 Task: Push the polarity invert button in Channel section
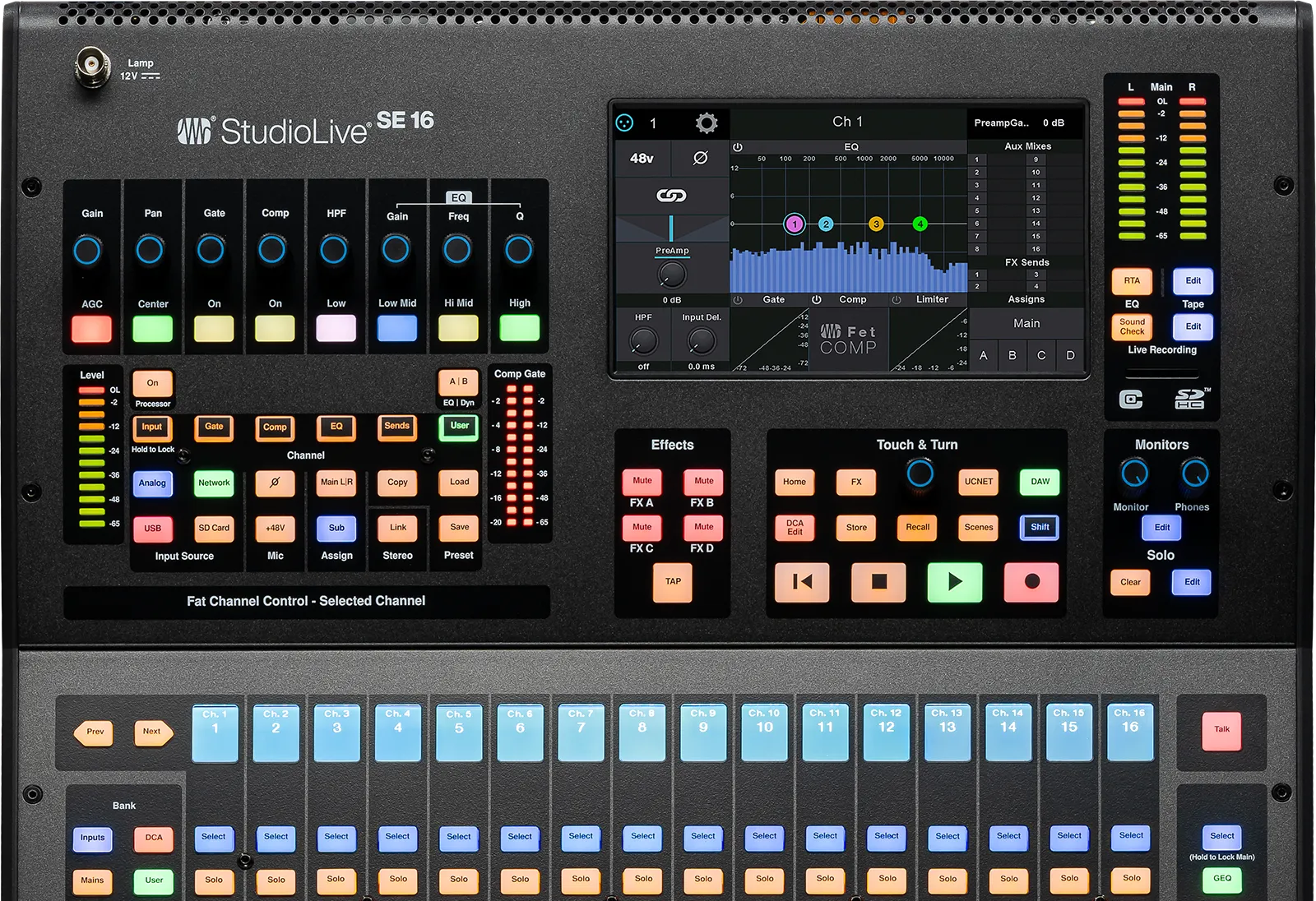[275, 483]
